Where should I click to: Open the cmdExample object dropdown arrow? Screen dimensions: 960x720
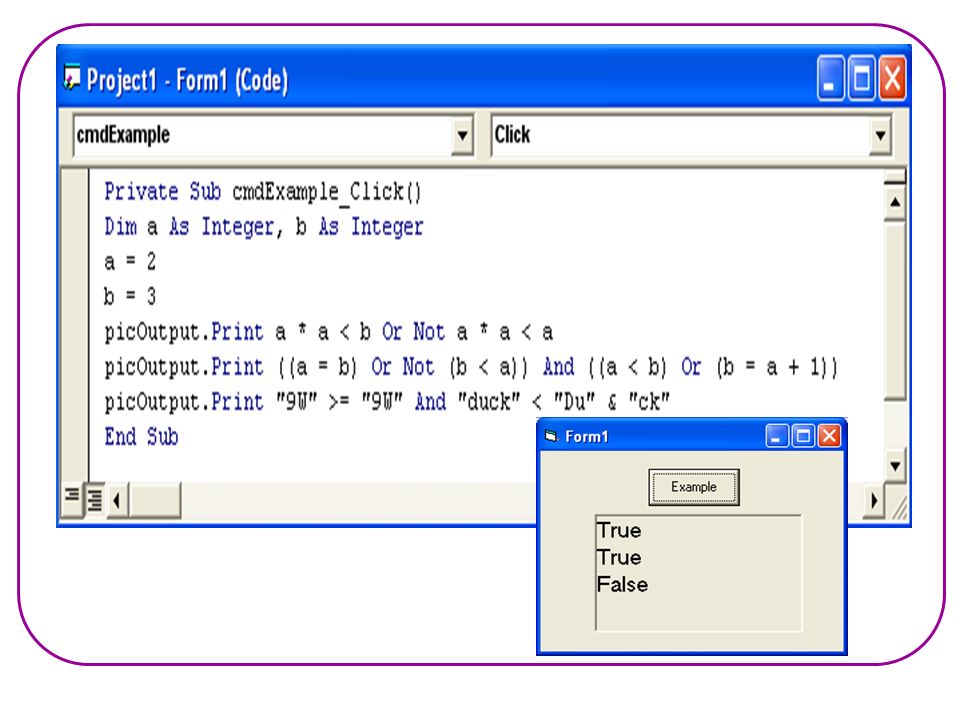click(x=462, y=135)
